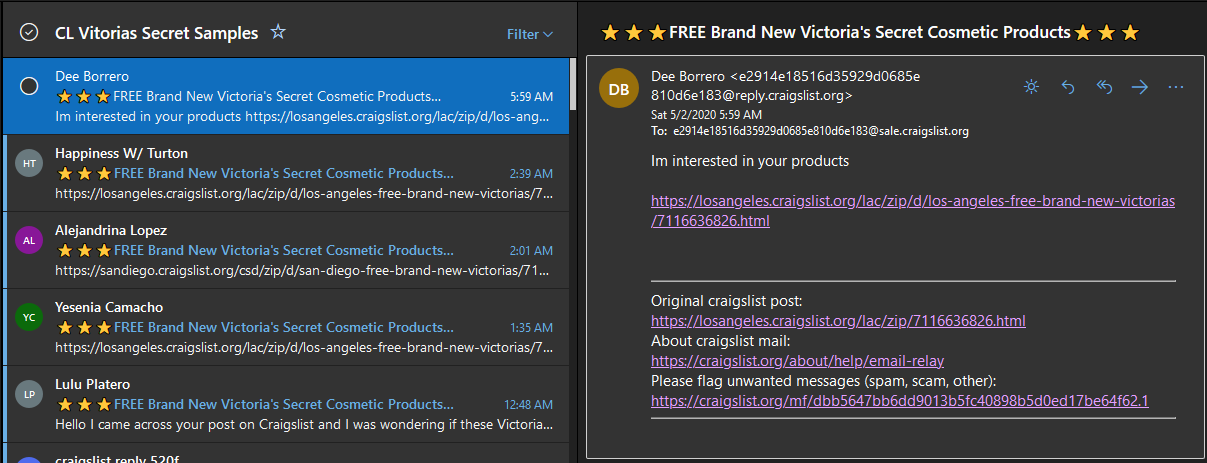Screen dimensions: 1207x463
Task: Click 'Im interested in your products' body text
Action: (x=750, y=161)
